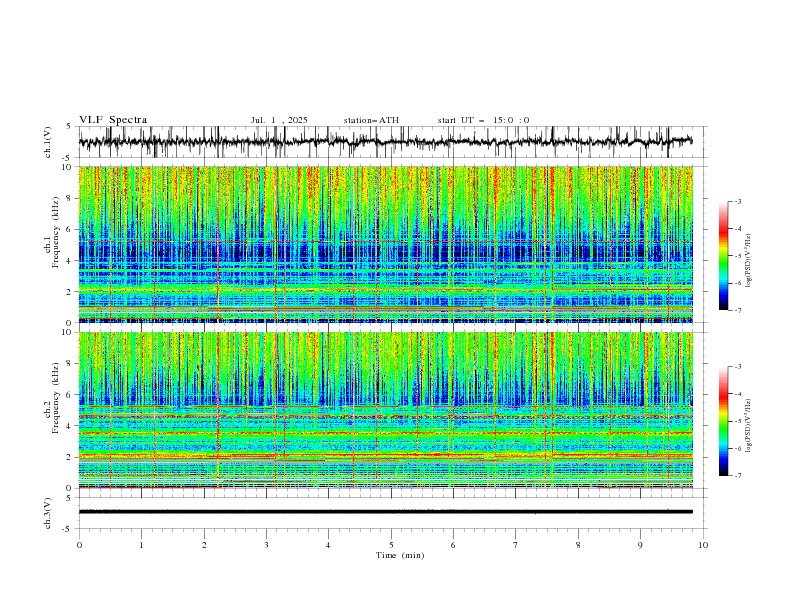Click the 'ch.3(V)' axis label
The width and height of the screenshot is (792, 612).
coord(48,513)
